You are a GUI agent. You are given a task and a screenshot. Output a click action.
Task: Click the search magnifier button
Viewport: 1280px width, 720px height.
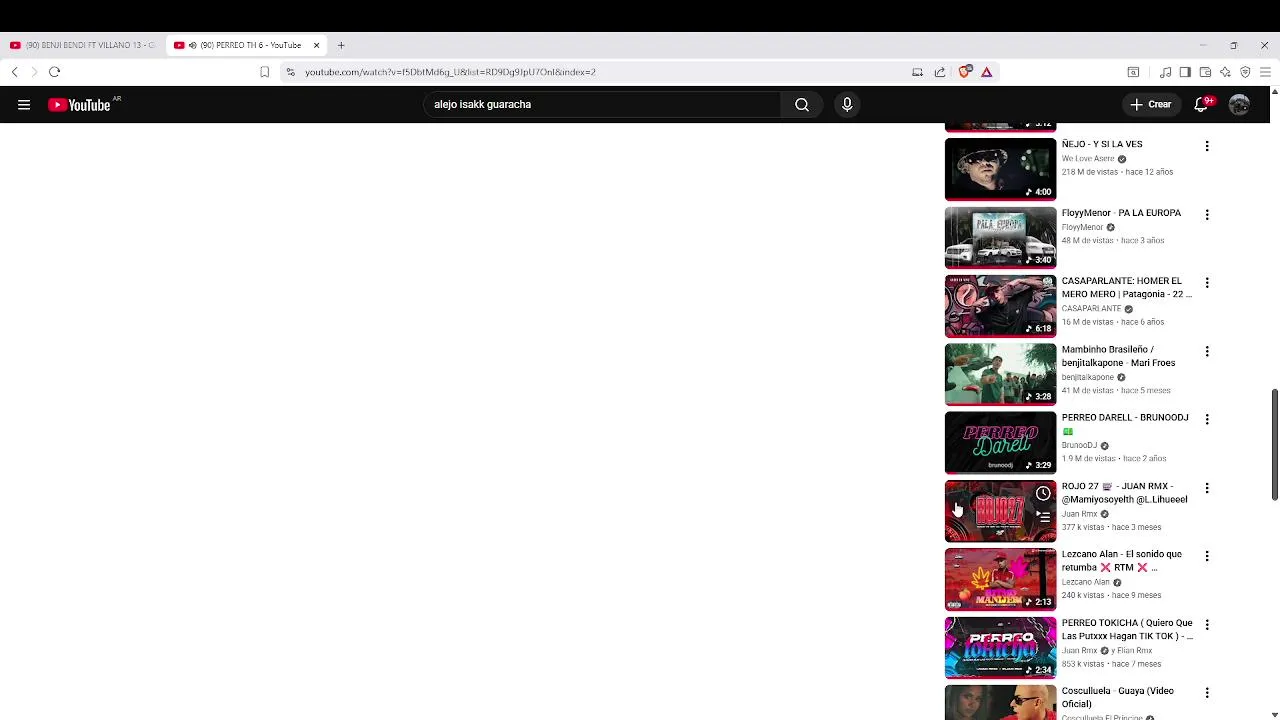click(802, 104)
